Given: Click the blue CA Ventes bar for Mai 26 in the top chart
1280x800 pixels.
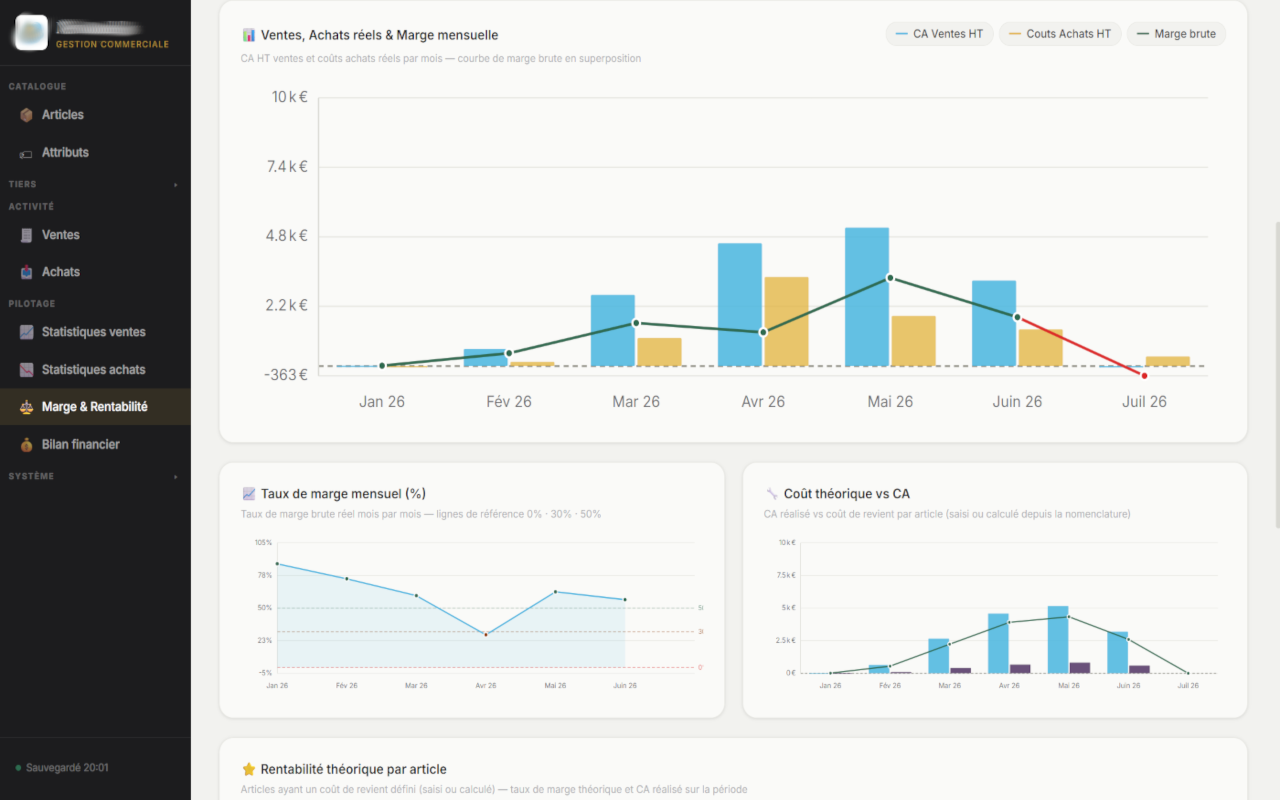Looking at the screenshot, I should (x=867, y=297).
